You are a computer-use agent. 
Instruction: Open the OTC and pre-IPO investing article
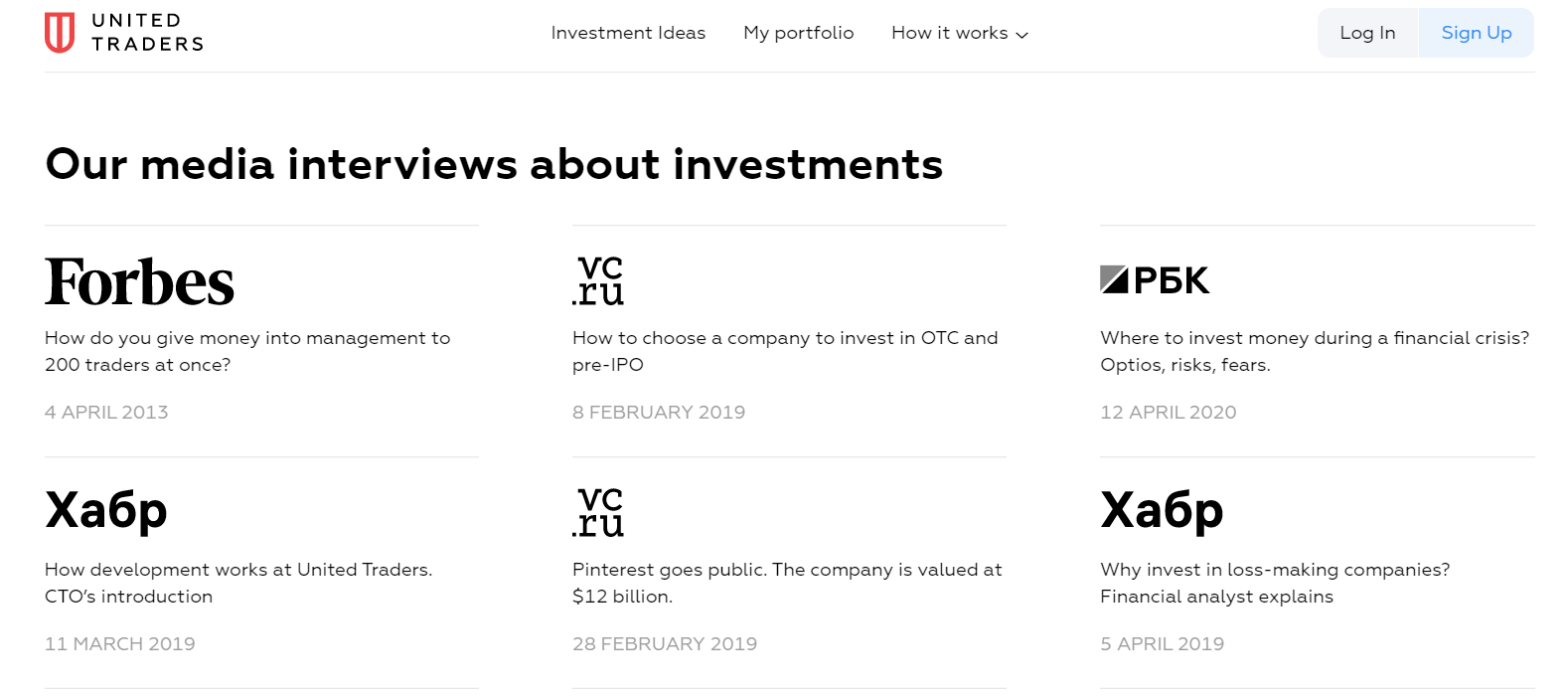(784, 351)
